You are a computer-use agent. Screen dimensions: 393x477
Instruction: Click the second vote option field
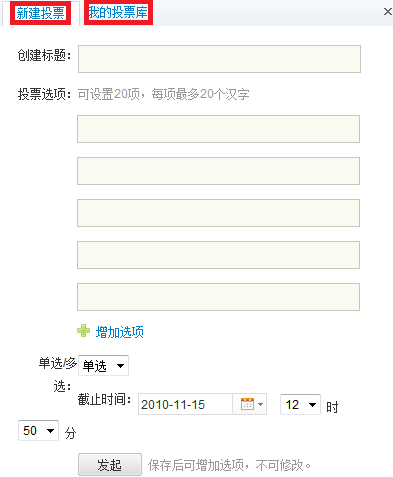pyautogui.click(x=218, y=171)
